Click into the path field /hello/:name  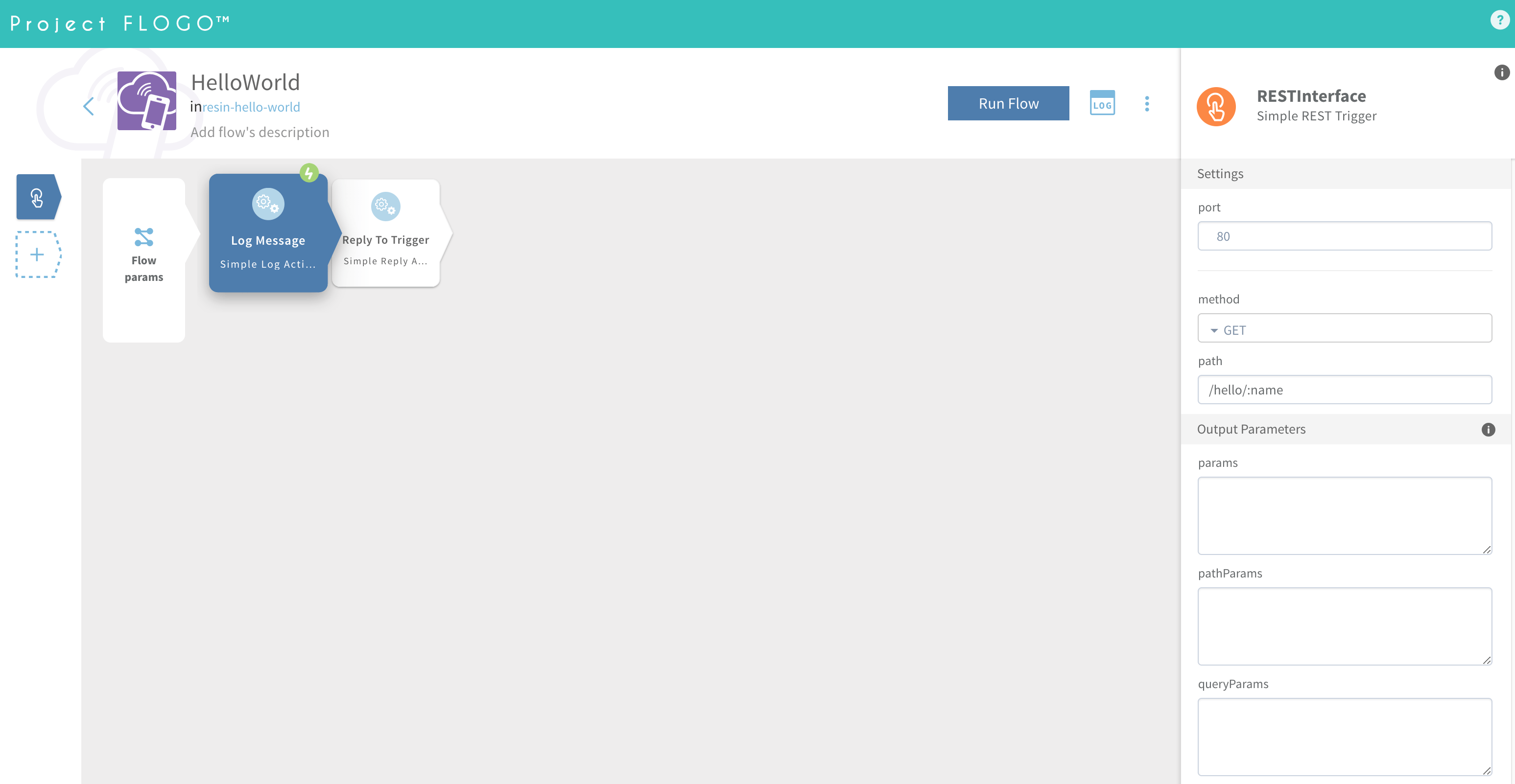[1344, 390]
